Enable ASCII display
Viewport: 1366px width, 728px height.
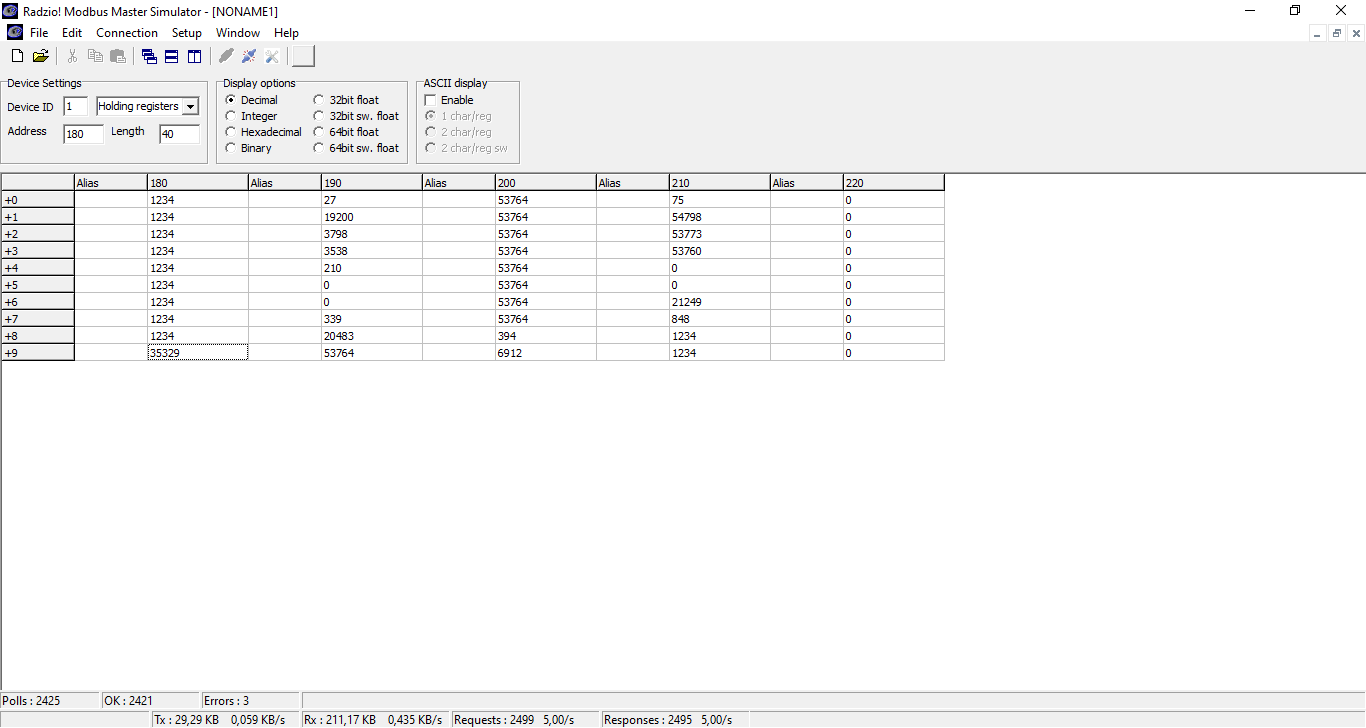tap(429, 99)
